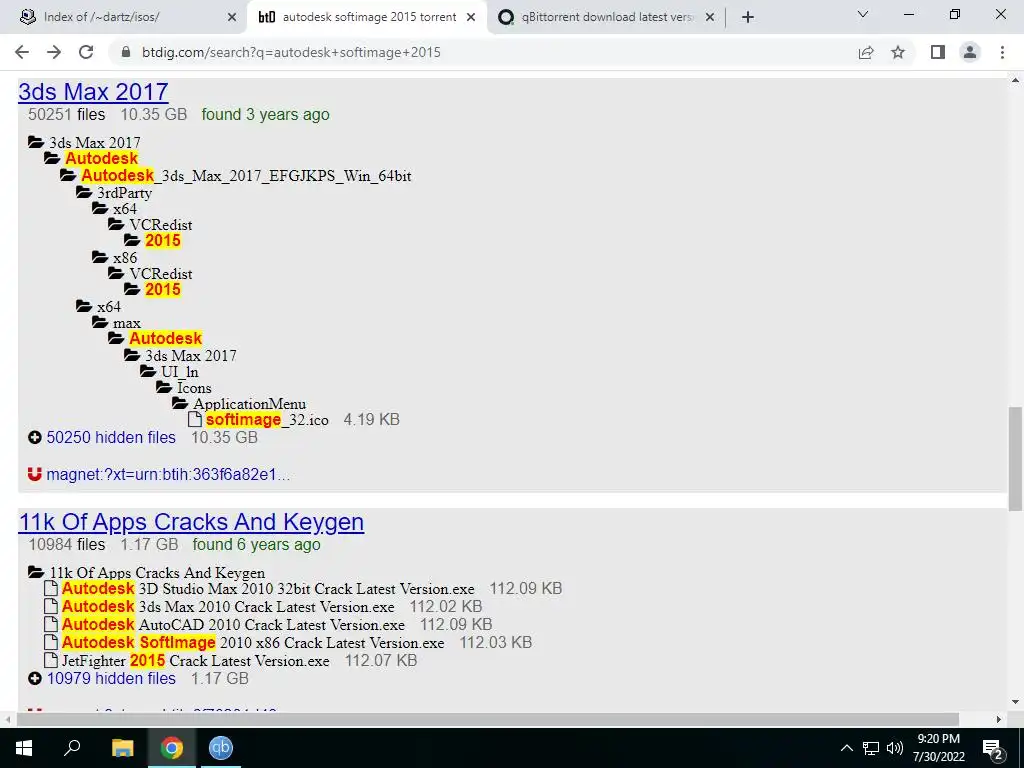Open Windows taskbar search
Image resolution: width=1024 pixels, height=768 pixels.
tap(72, 748)
